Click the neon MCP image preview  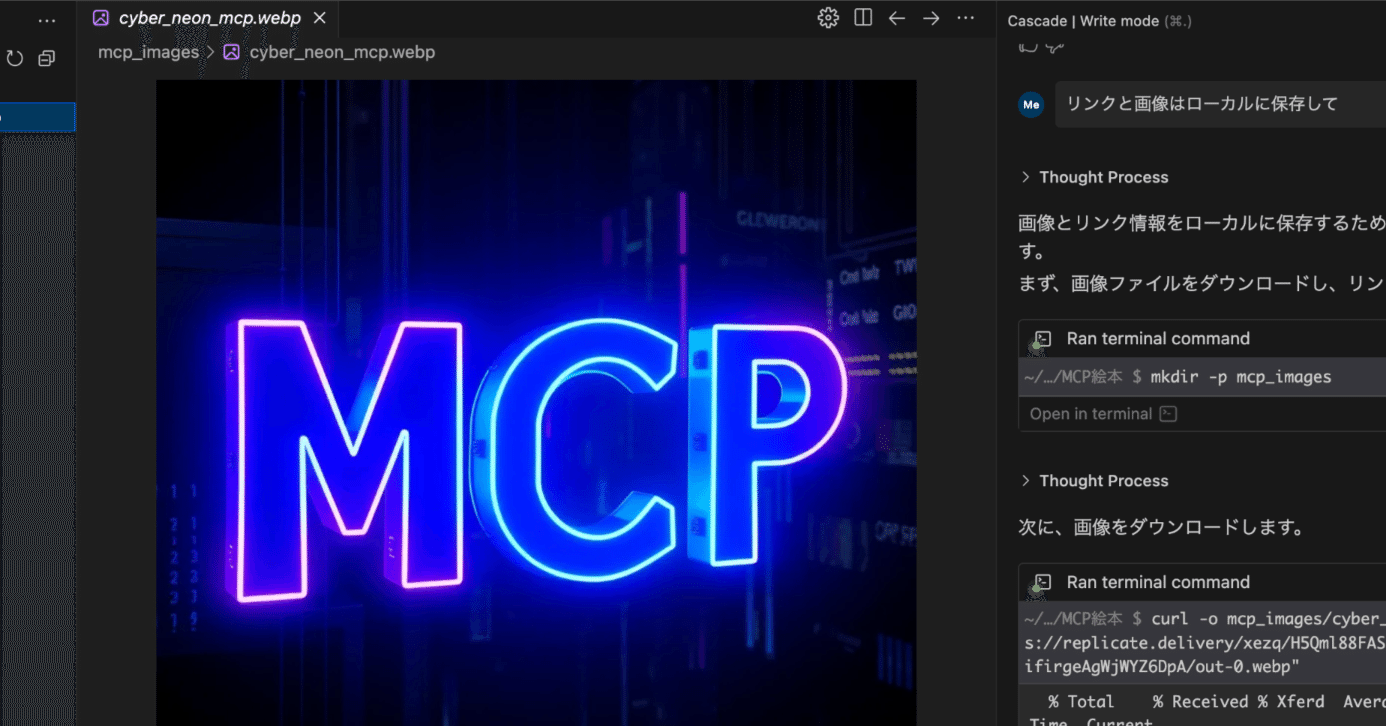click(536, 403)
